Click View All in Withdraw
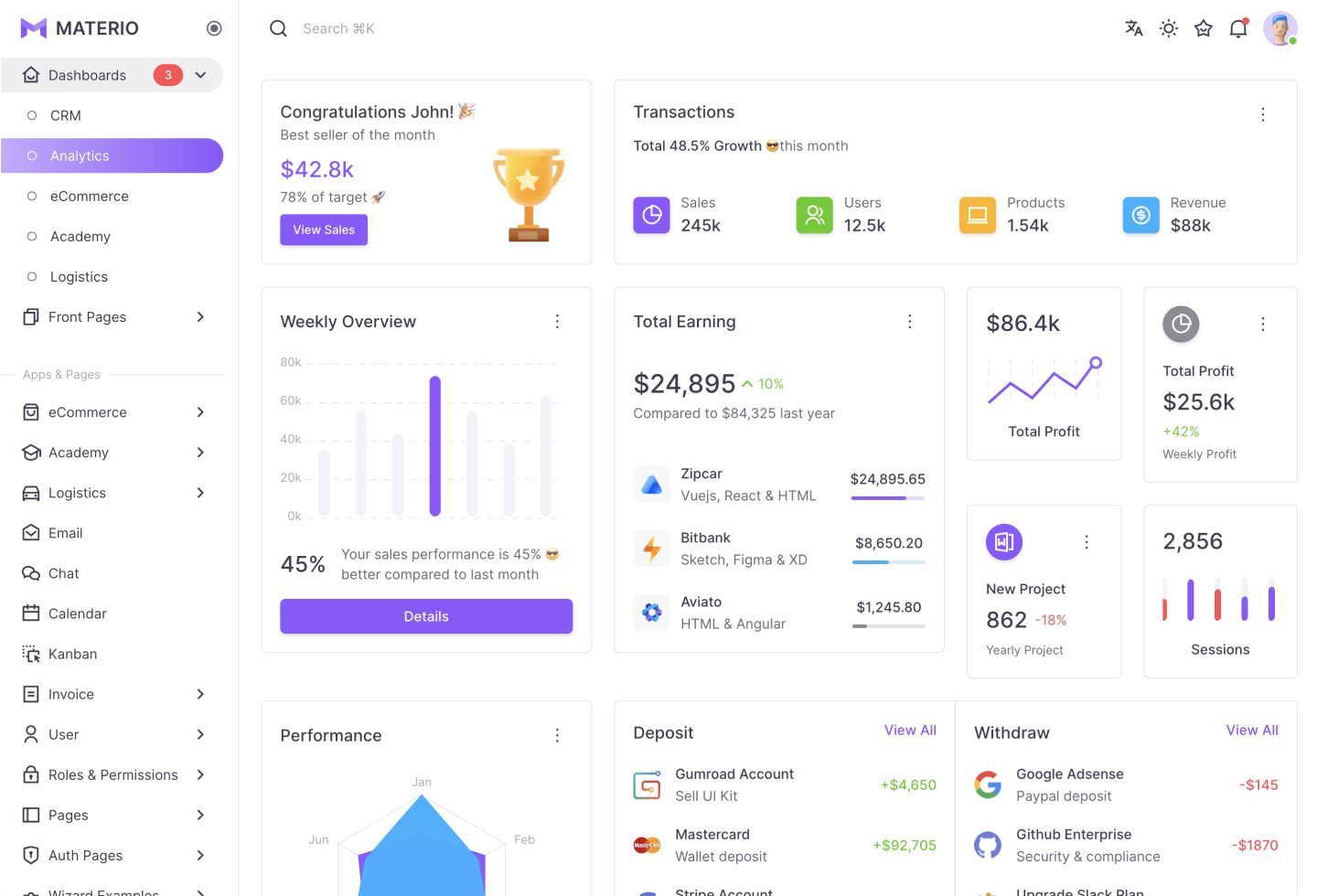The height and width of the screenshot is (896, 1317). click(1252, 730)
